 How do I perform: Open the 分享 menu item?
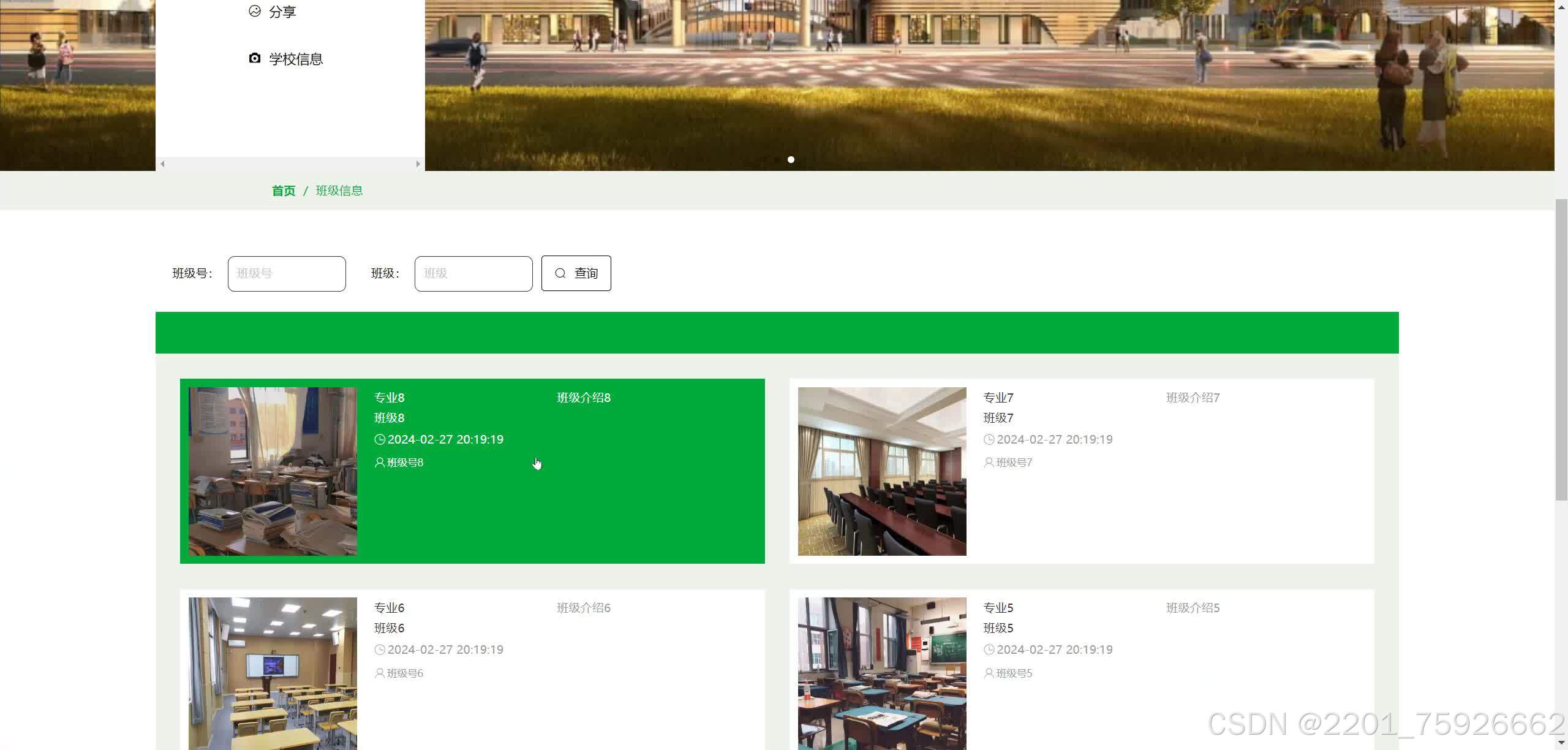tap(282, 12)
